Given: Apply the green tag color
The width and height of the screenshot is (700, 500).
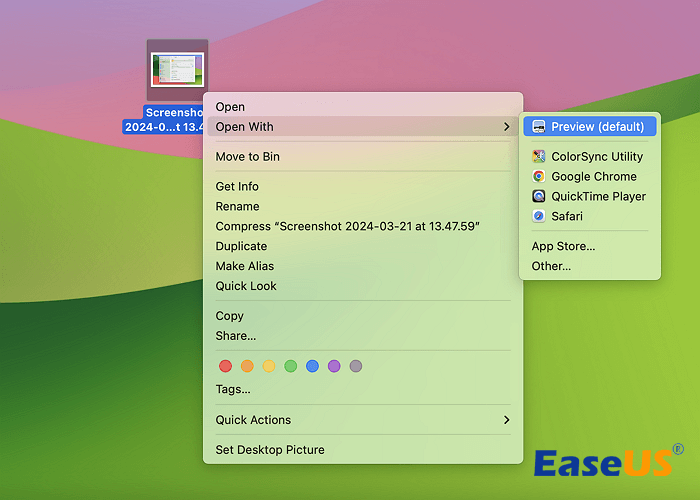Looking at the screenshot, I should click(x=291, y=366).
